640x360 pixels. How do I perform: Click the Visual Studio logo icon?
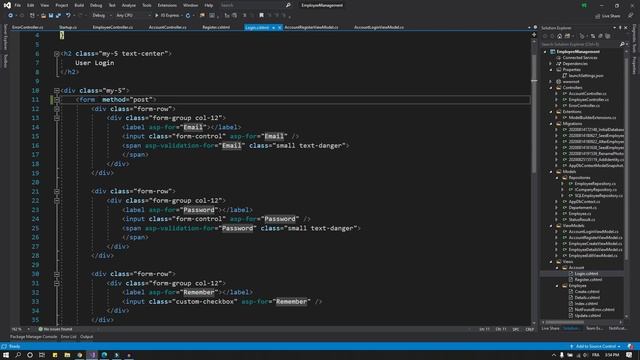click(x=7, y=5)
